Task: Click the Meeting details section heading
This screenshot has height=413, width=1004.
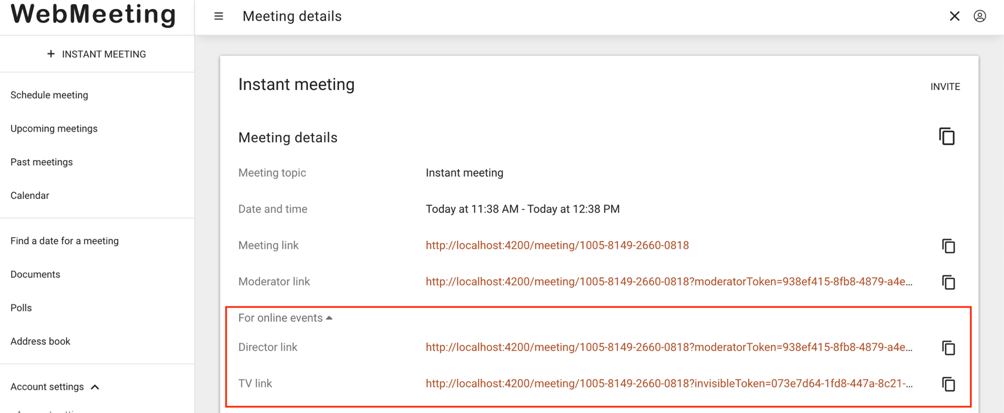Action: coord(287,138)
